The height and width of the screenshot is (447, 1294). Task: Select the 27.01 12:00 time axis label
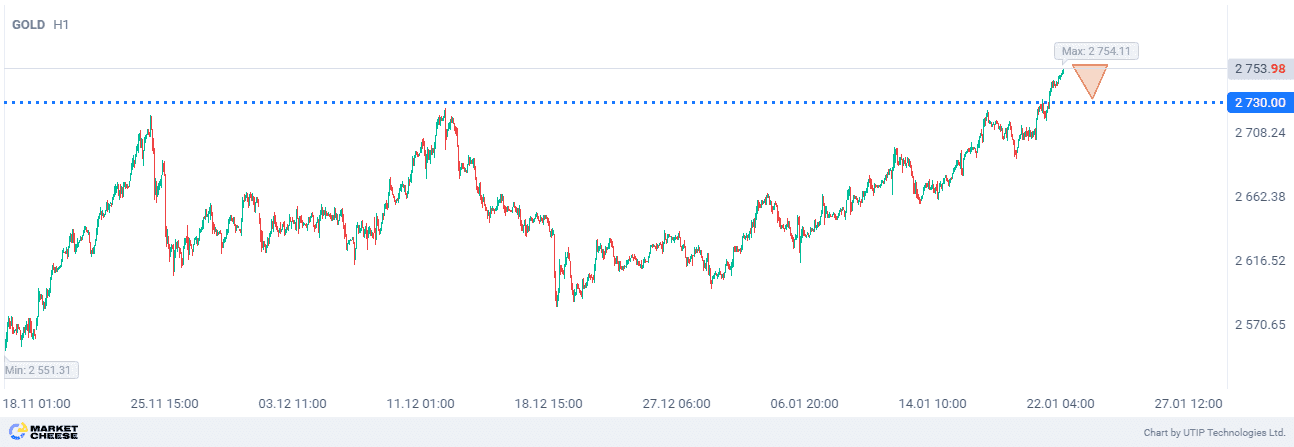click(1189, 404)
